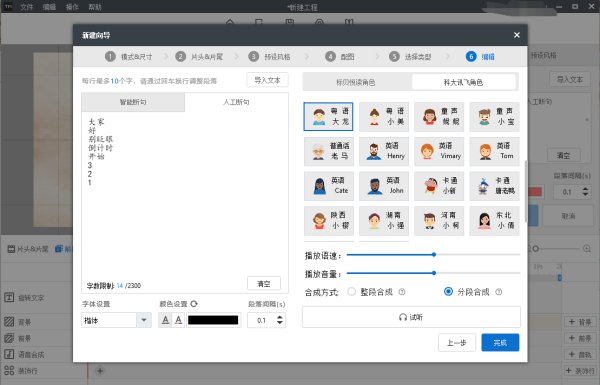Select the 英语 Tom voice avatar
Viewport: 600px width, 385px height.
(x=494, y=151)
